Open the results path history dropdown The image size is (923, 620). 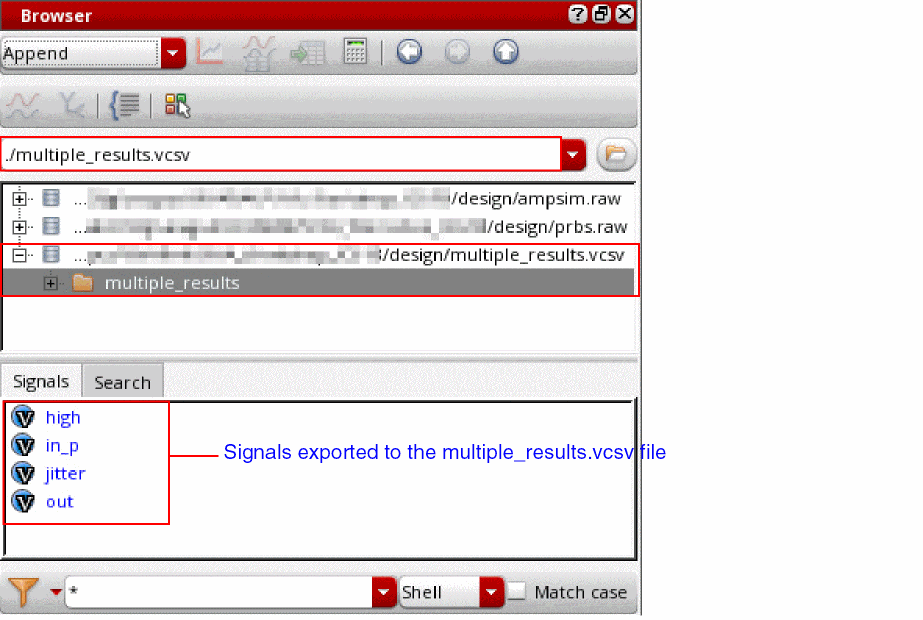pos(573,155)
